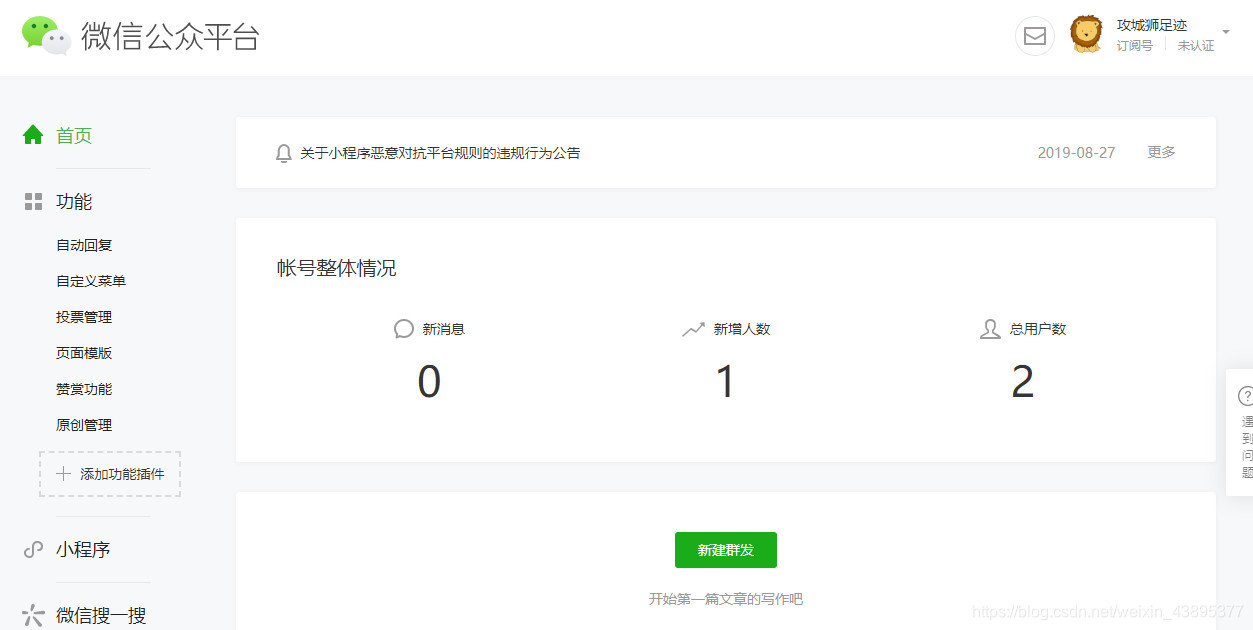Click the 订阅号 account type label
The width and height of the screenshot is (1253, 630).
tap(1135, 46)
